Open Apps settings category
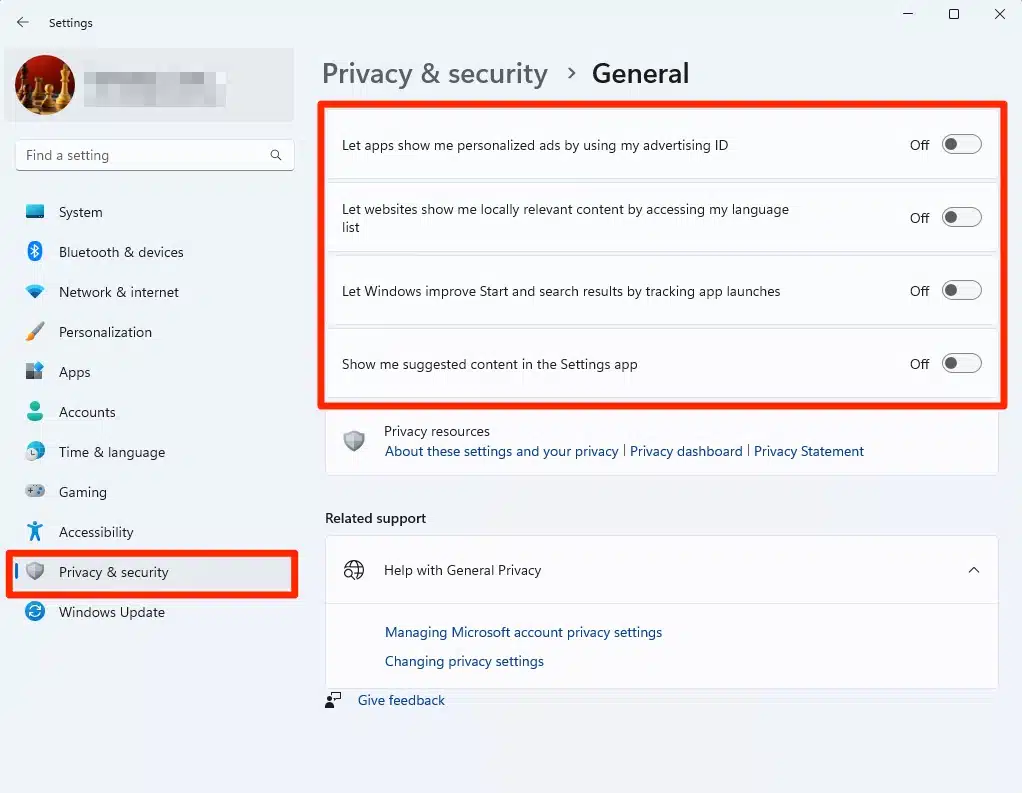 (152, 371)
